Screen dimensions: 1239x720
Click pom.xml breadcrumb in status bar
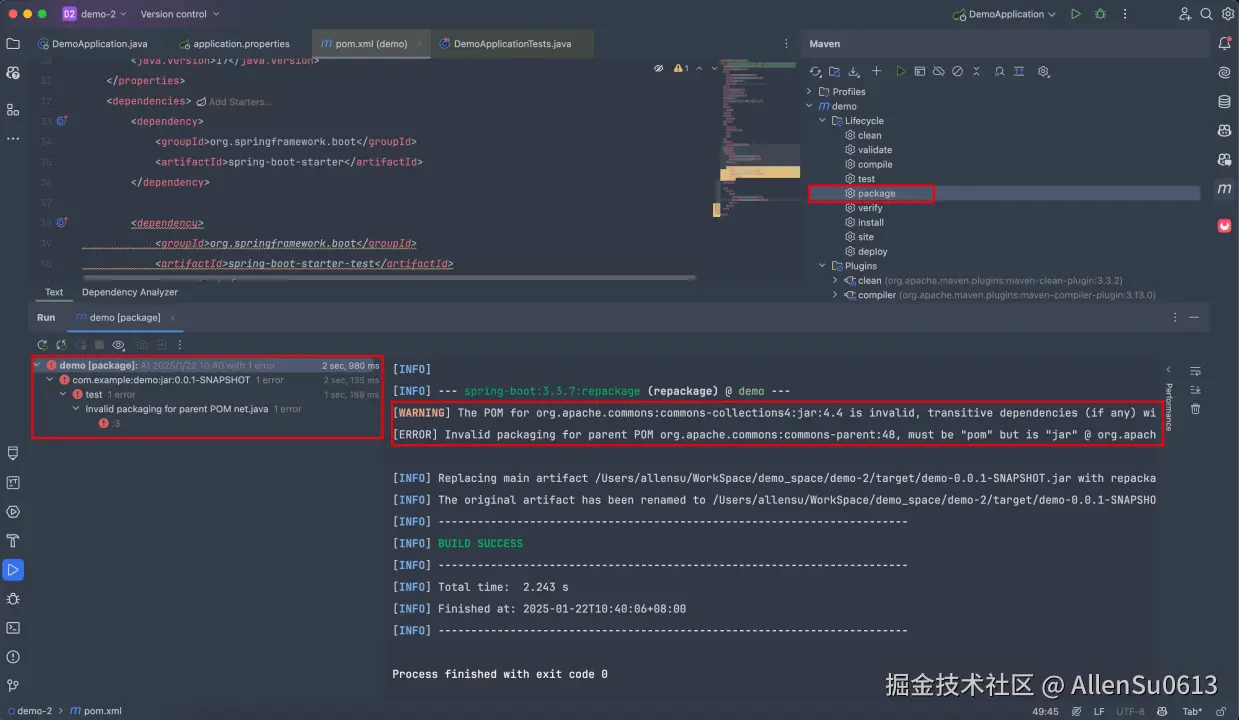tap(96, 711)
